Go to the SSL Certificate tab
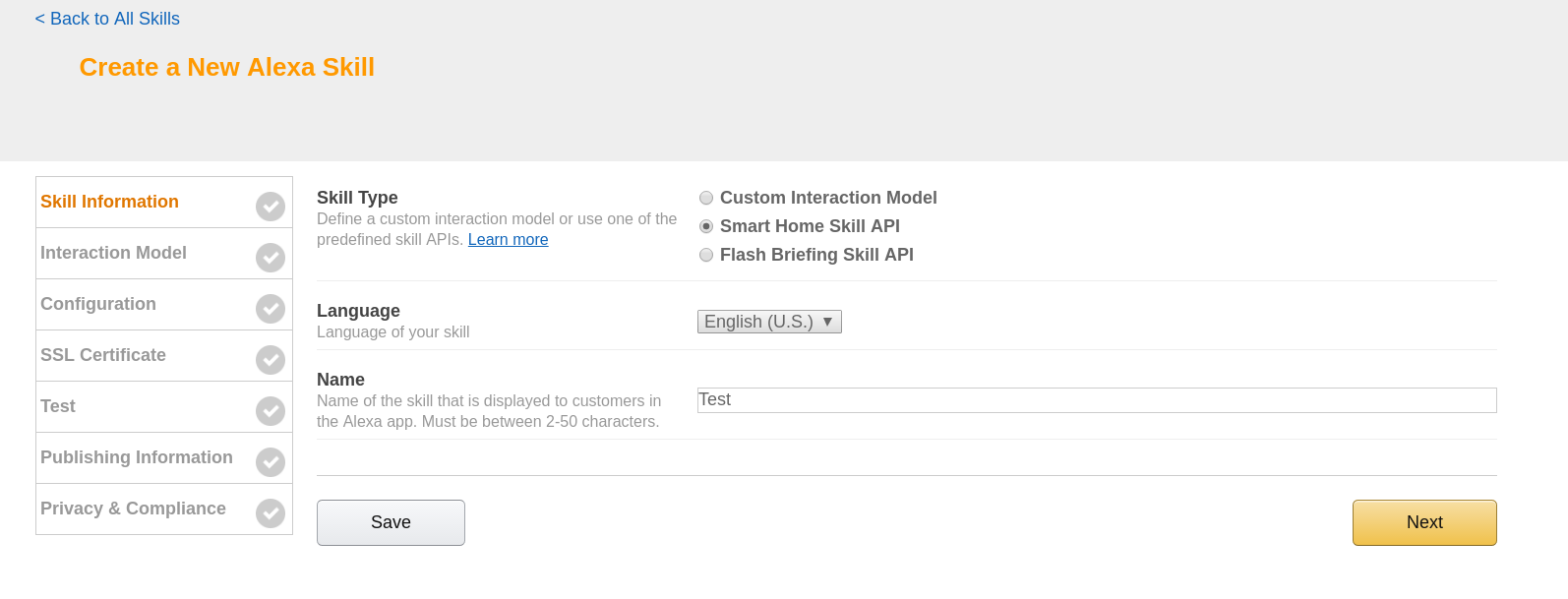Screen dimensions: 1568x599 103,355
